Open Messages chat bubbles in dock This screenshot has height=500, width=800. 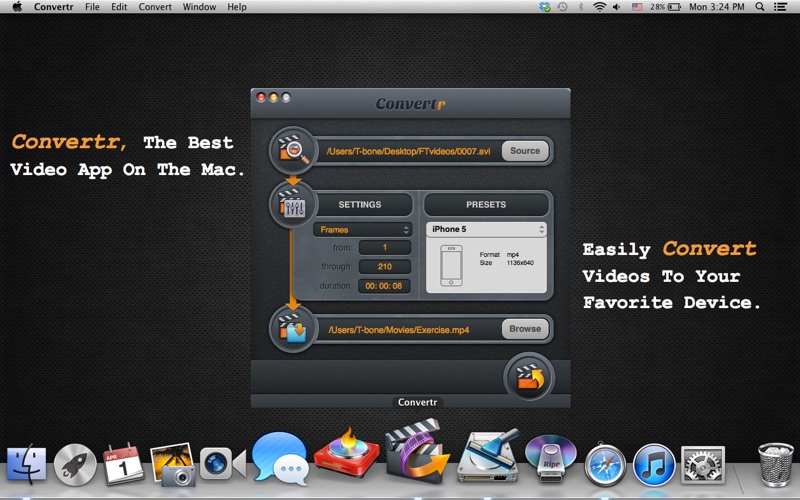pyautogui.click(x=281, y=458)
